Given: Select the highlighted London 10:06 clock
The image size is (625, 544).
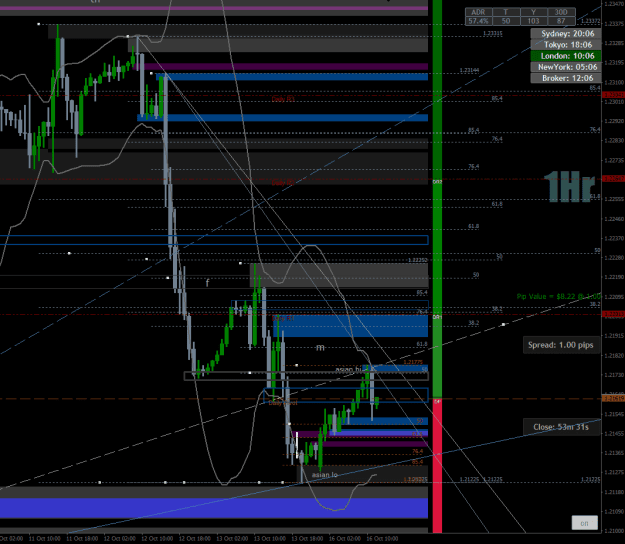Looking at the screenshot, I should (x=568, y=56).
